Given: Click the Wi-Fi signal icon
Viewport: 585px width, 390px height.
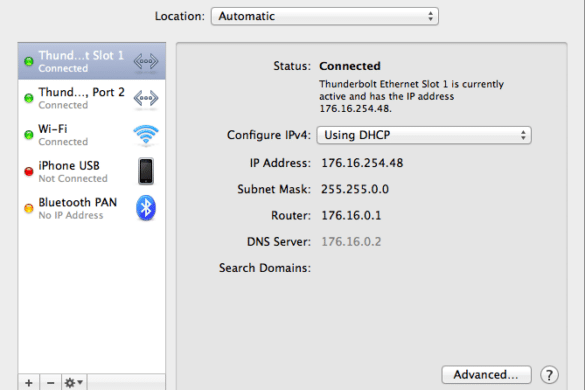Looking at the screenshot, I should tap(146, 135).
